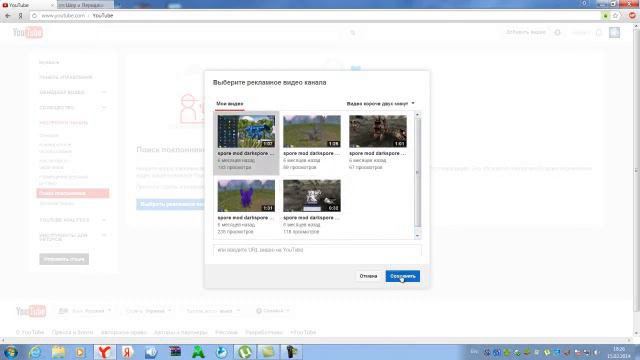Click the bookmark star icon
This screenshot has height=360, width=640.
point(615,16)
